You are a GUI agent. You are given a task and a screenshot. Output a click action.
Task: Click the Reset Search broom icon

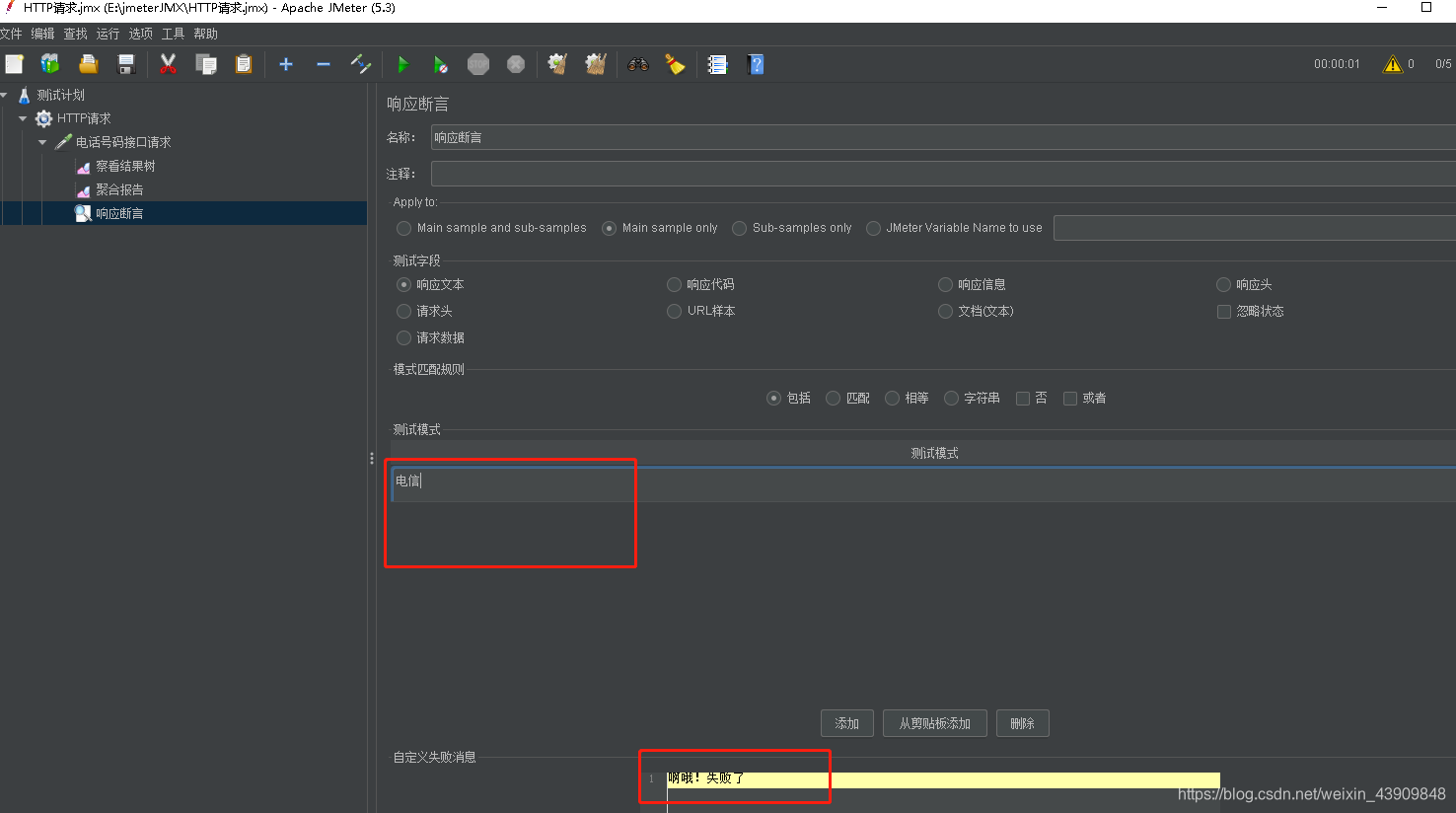675,64
